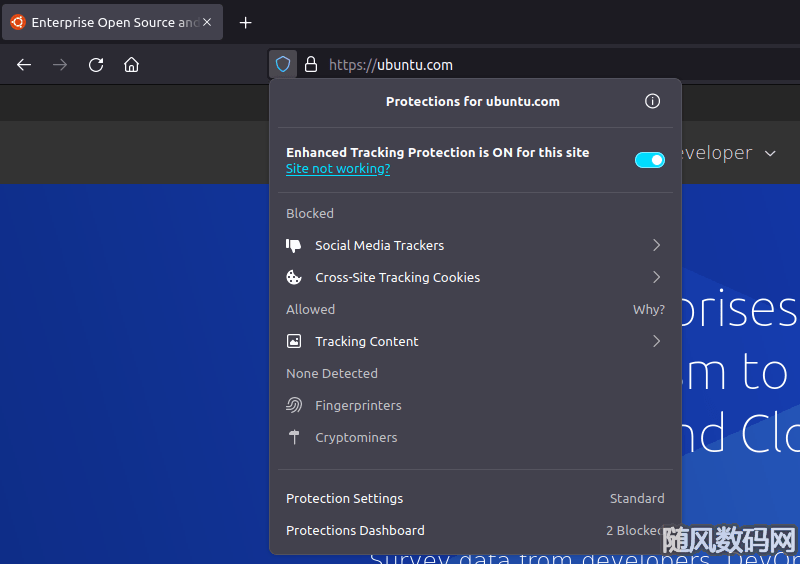Open the home page button

click(132, 65)
